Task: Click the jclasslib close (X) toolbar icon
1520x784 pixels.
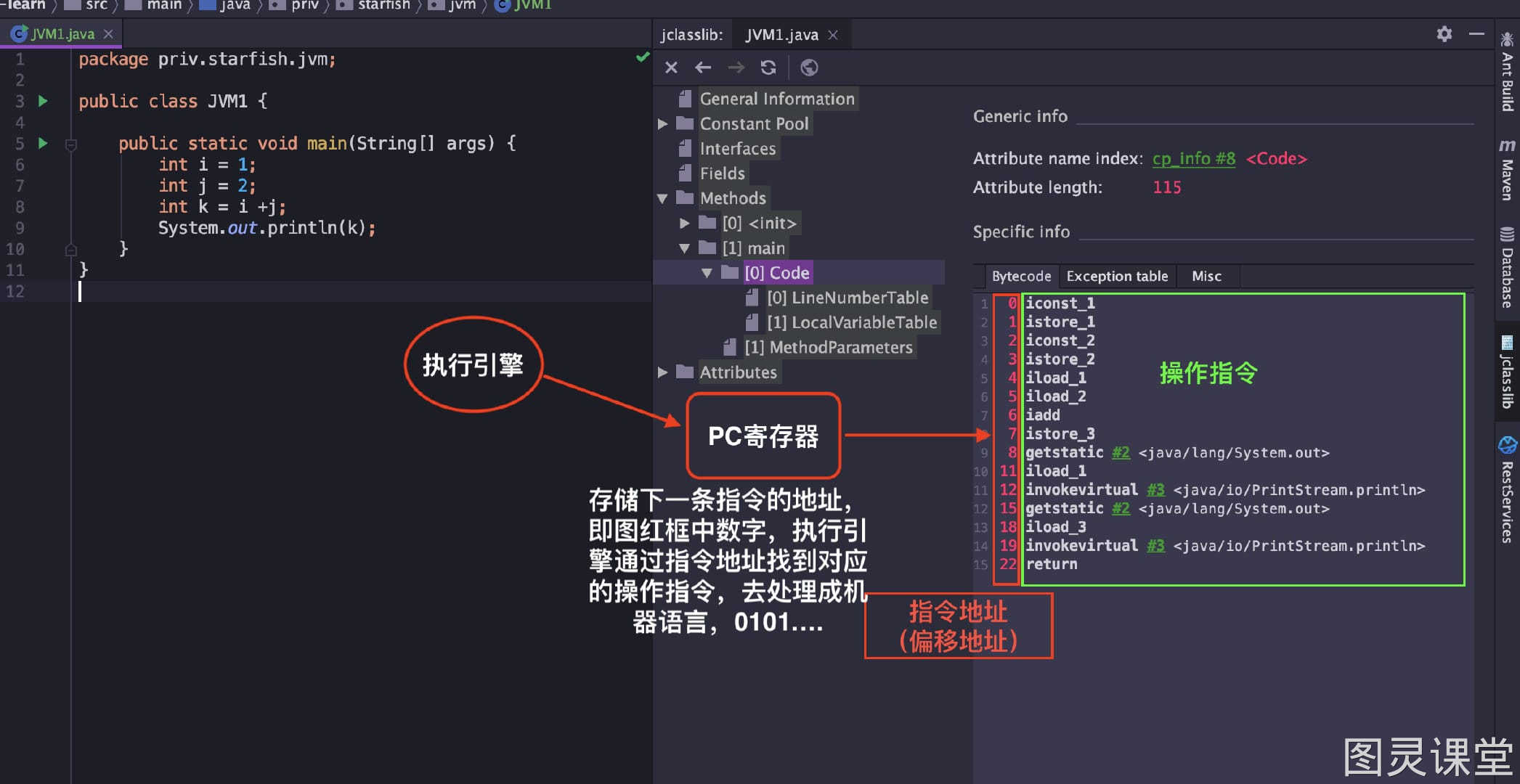Action: click(x=671, y=68)
